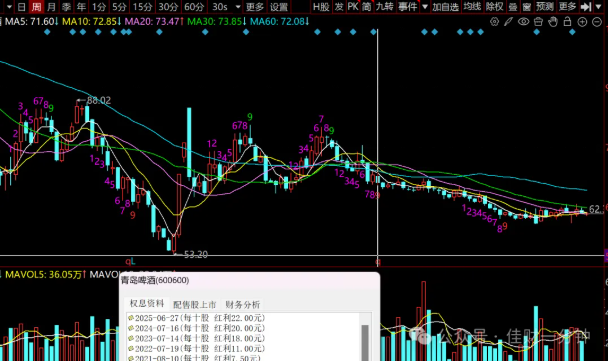Select the hand pan tool icon

[x=553, y=22]
